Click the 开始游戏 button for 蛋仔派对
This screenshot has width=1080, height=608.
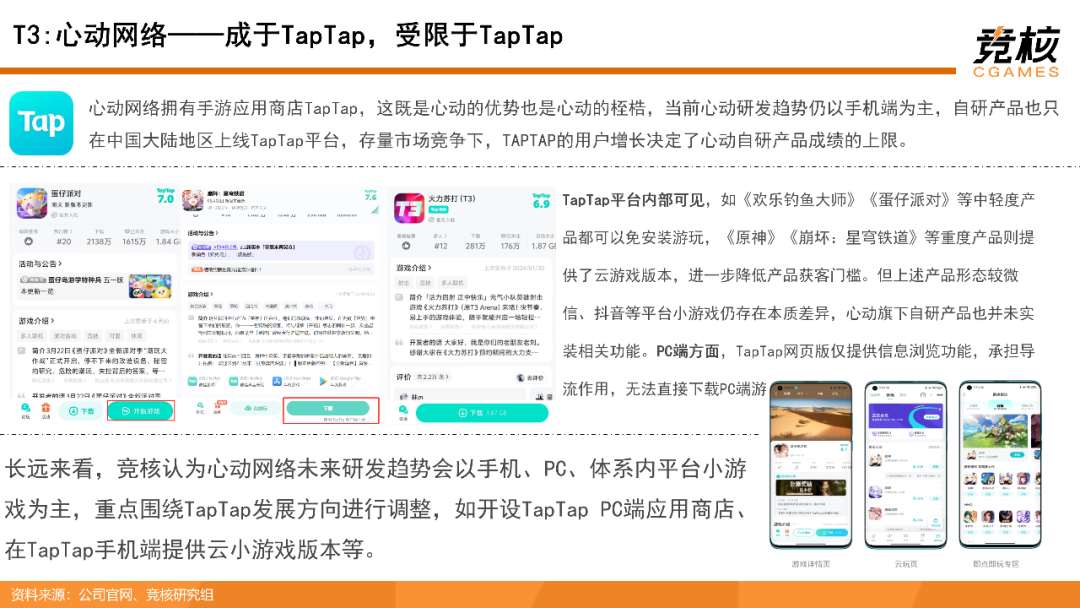click(x=141, y=411)
